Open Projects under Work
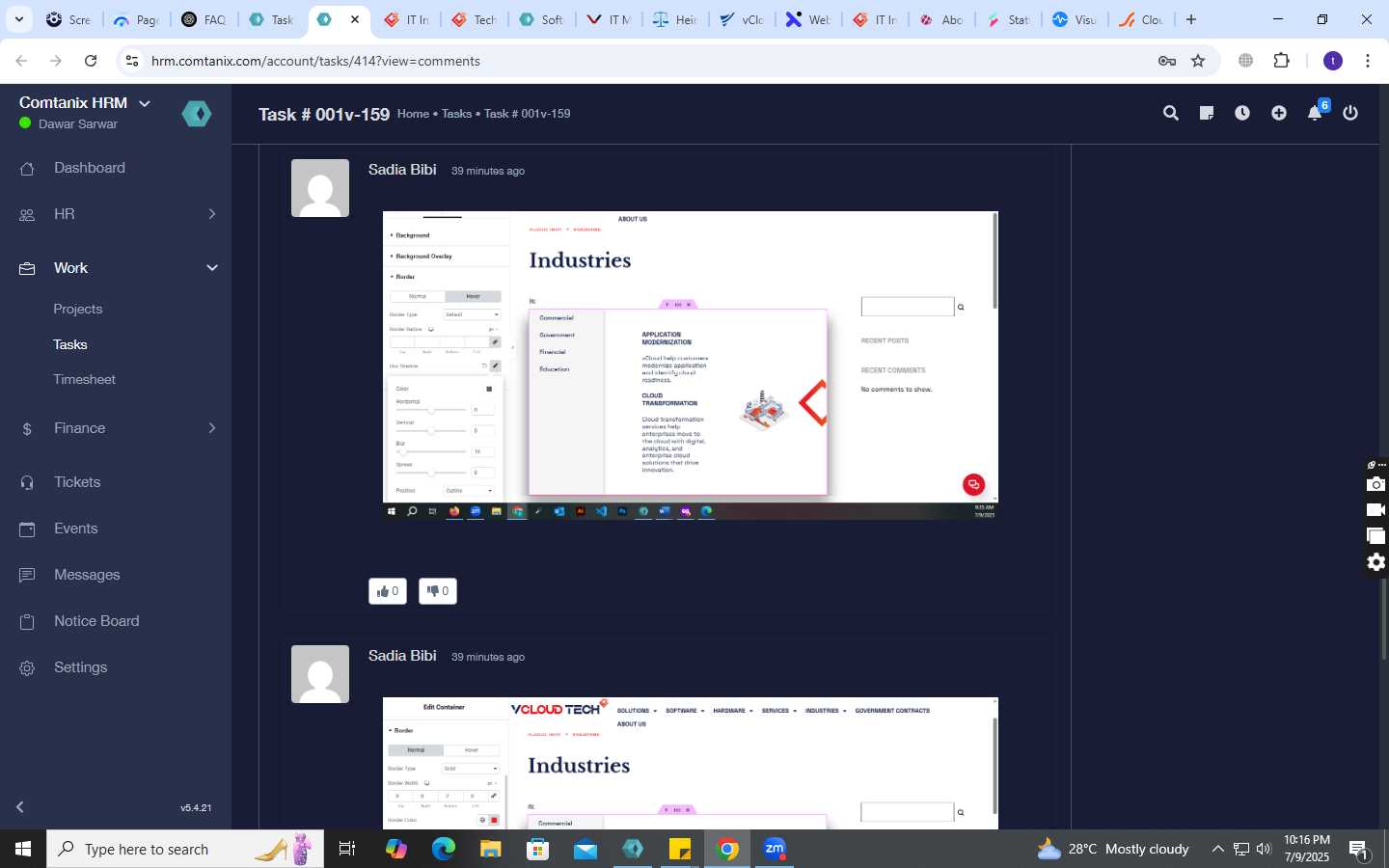Viewport: 1389px width, 868px height. [x=78, y=310]
